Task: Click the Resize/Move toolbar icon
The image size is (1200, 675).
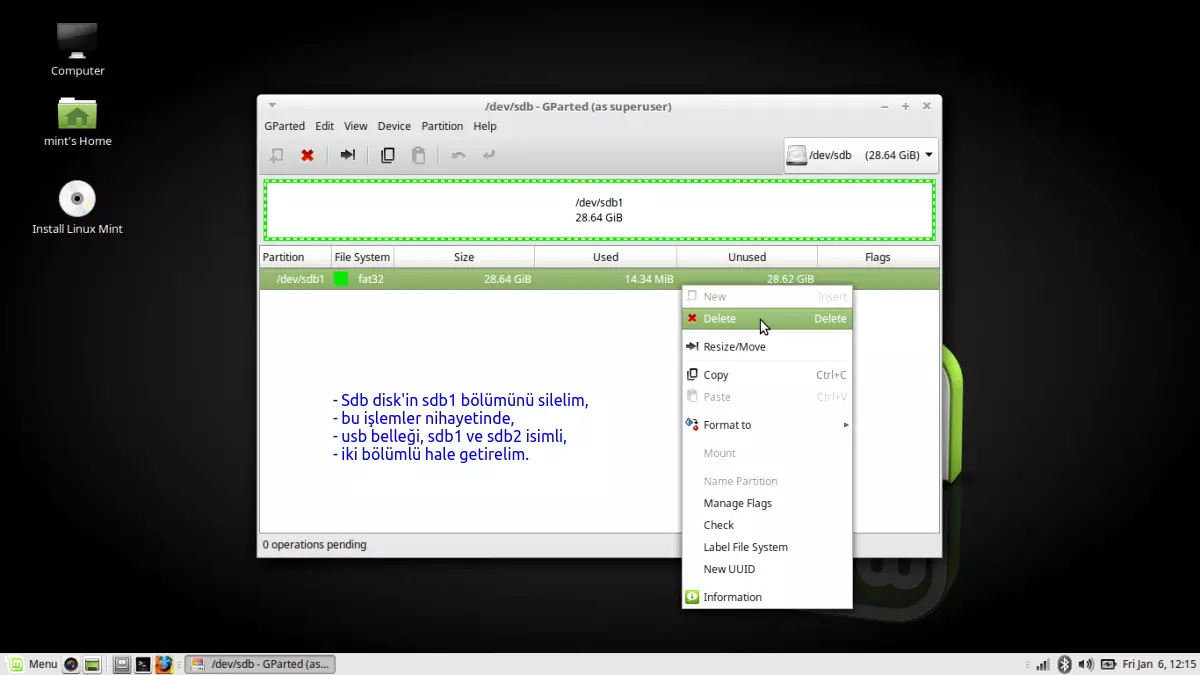Action: click(347, 155)
